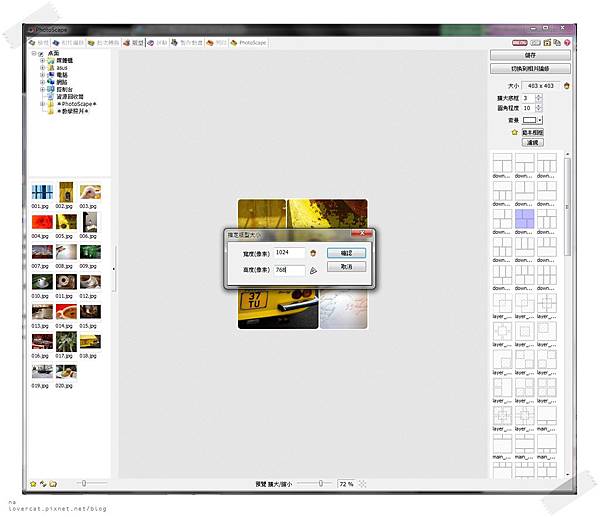Image resolution: width=600 pixels, height=517 pixels.
Task: Expand the 網路 network node
Action: click(x=42, y=82)
